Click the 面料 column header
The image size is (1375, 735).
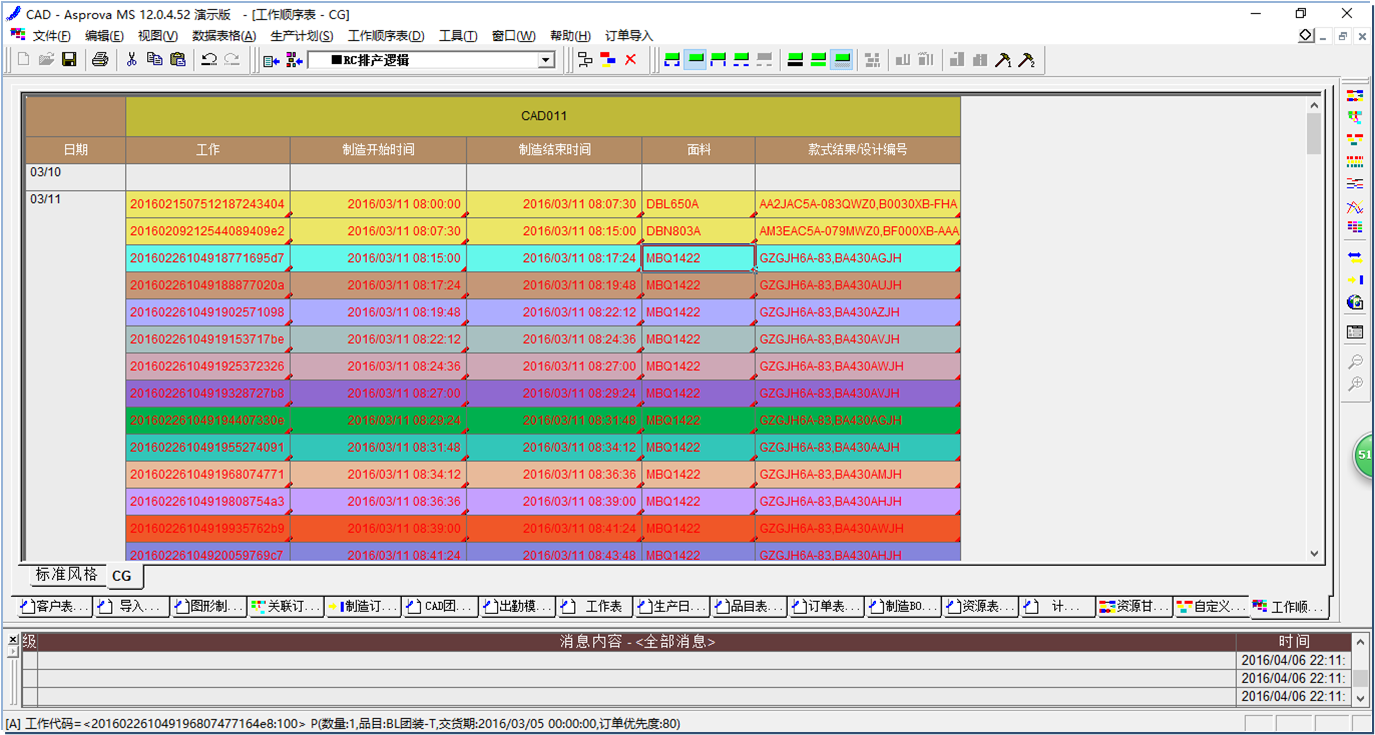[x=698, y=150]
